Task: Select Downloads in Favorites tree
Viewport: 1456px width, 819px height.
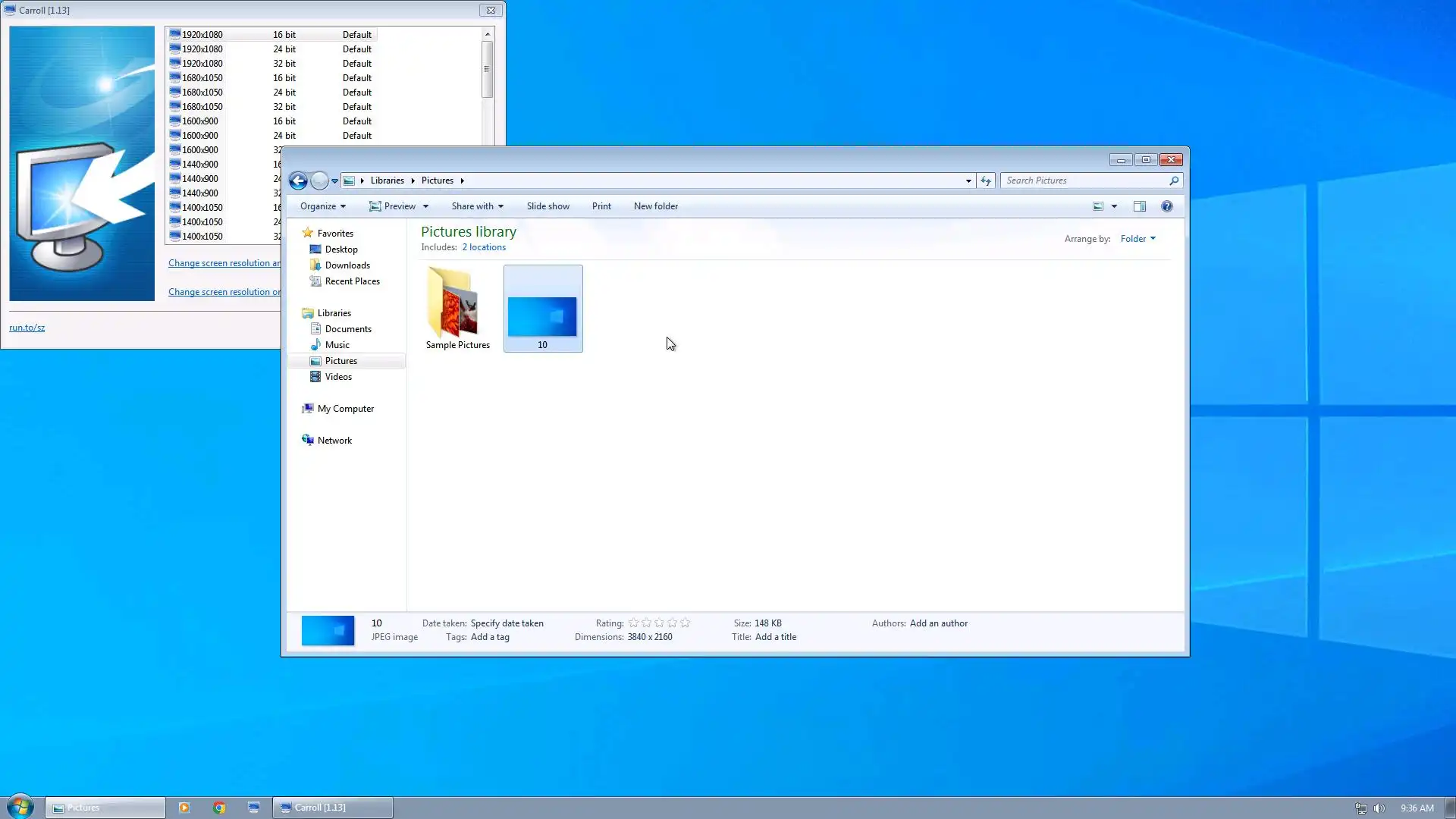Action: click(x=347, y=265)
